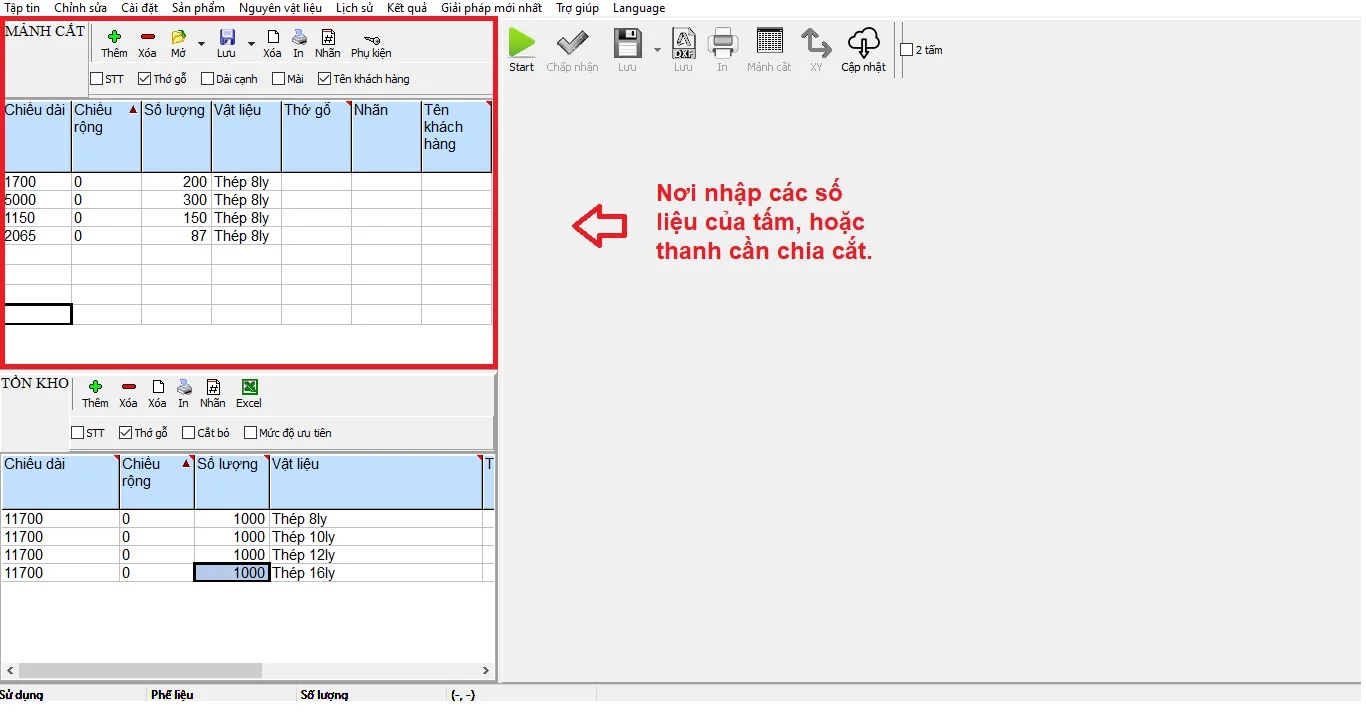Click the Chiều rộng column header to sort

point(100,130)
